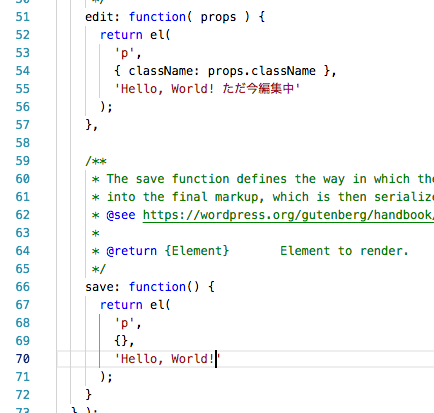This screenshot has height=413, width=434.
Task: Click the 'p' string on line 68
Action: pyautogui.click(x=124, y=323)
